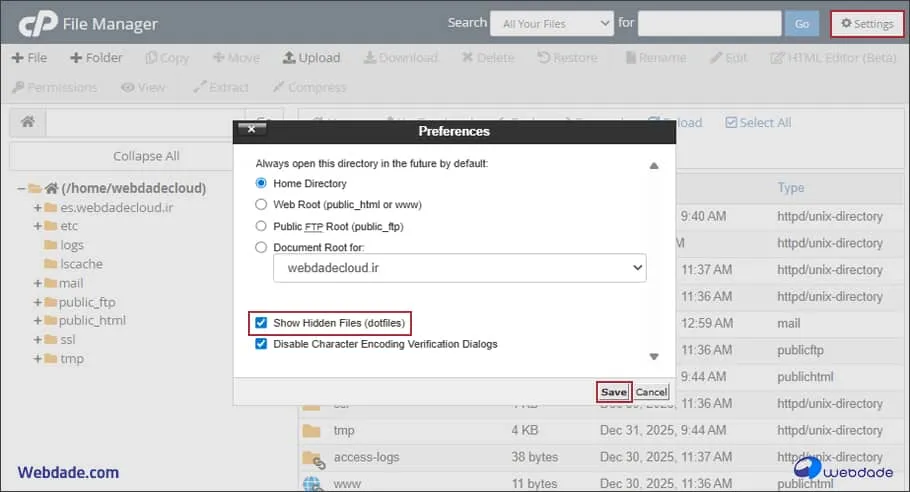
Task: Save the preferences
Action: pyautogui.click(x=614, y=392)
